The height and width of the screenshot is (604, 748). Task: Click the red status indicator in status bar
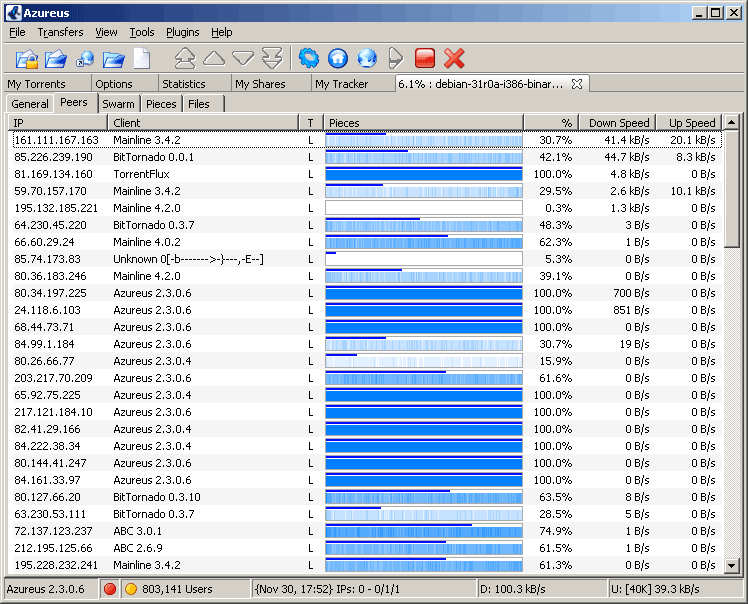(x=110, y=589)
